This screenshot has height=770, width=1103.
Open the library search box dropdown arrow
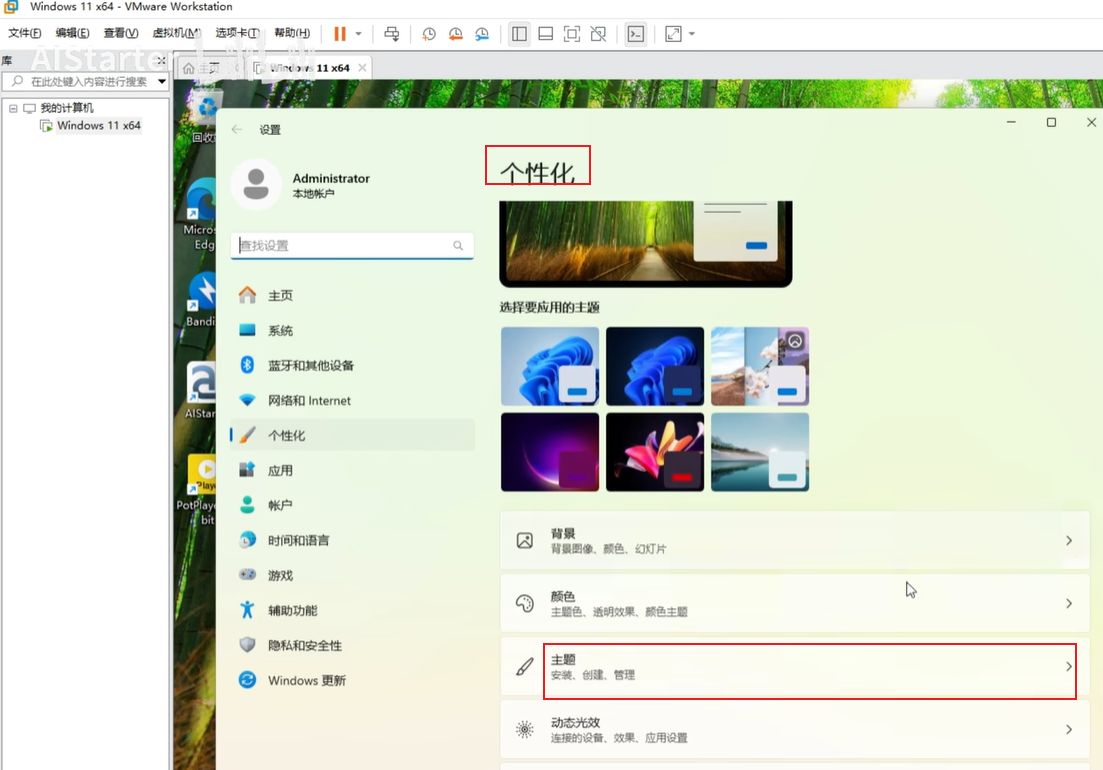[x=162, y=81]
